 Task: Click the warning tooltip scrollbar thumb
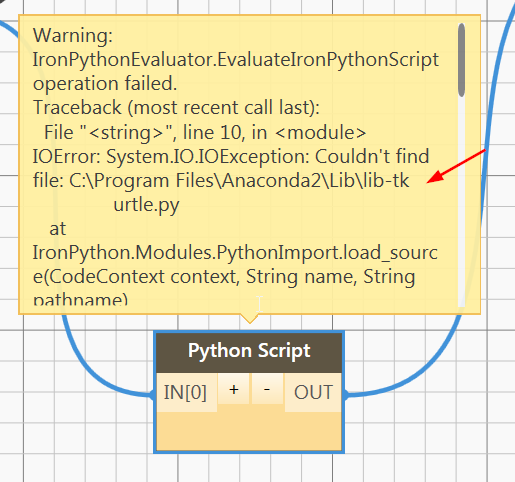pyautogui.click(x=461, y=60)
